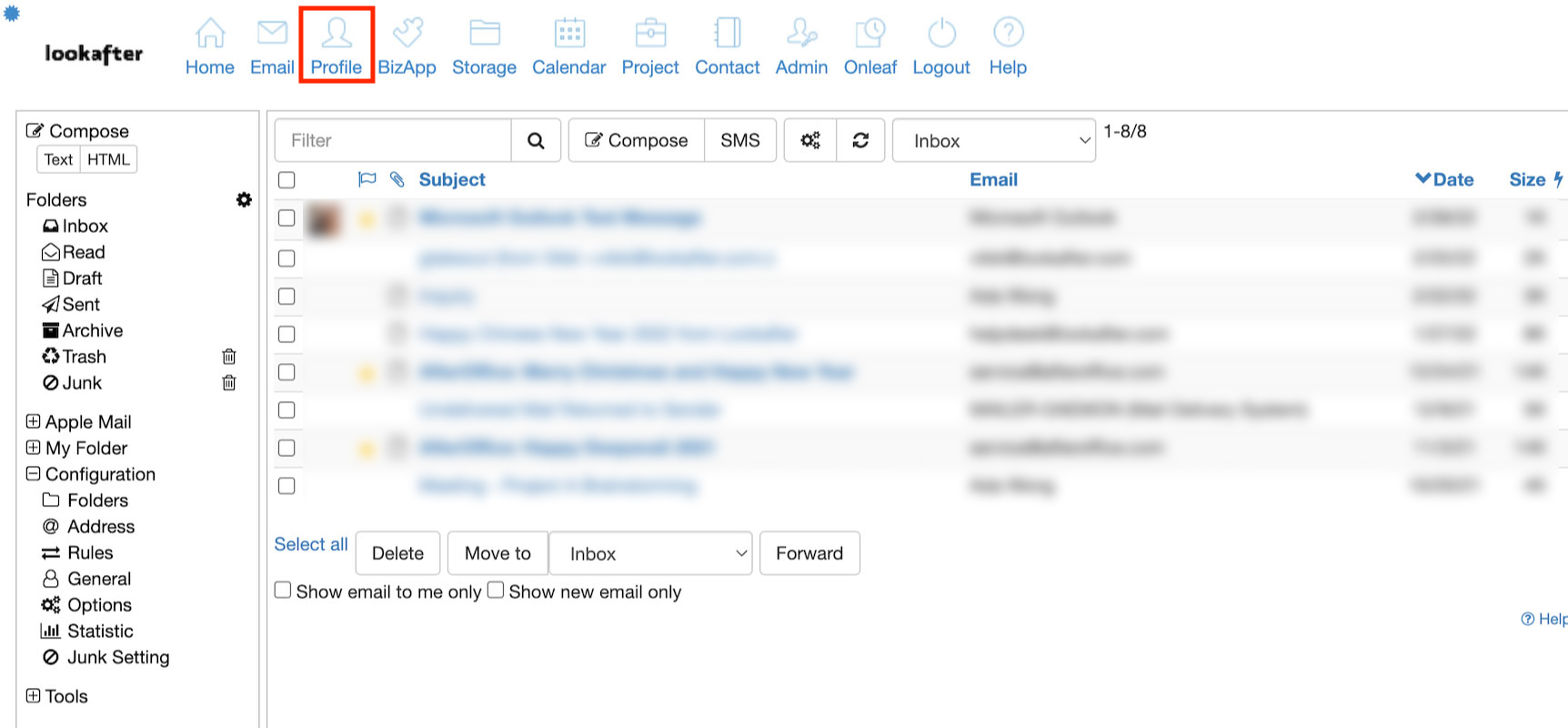Empty Trash using its bin icon
Viewport: 1568px width, 728px height.
(x=229, y=357)
